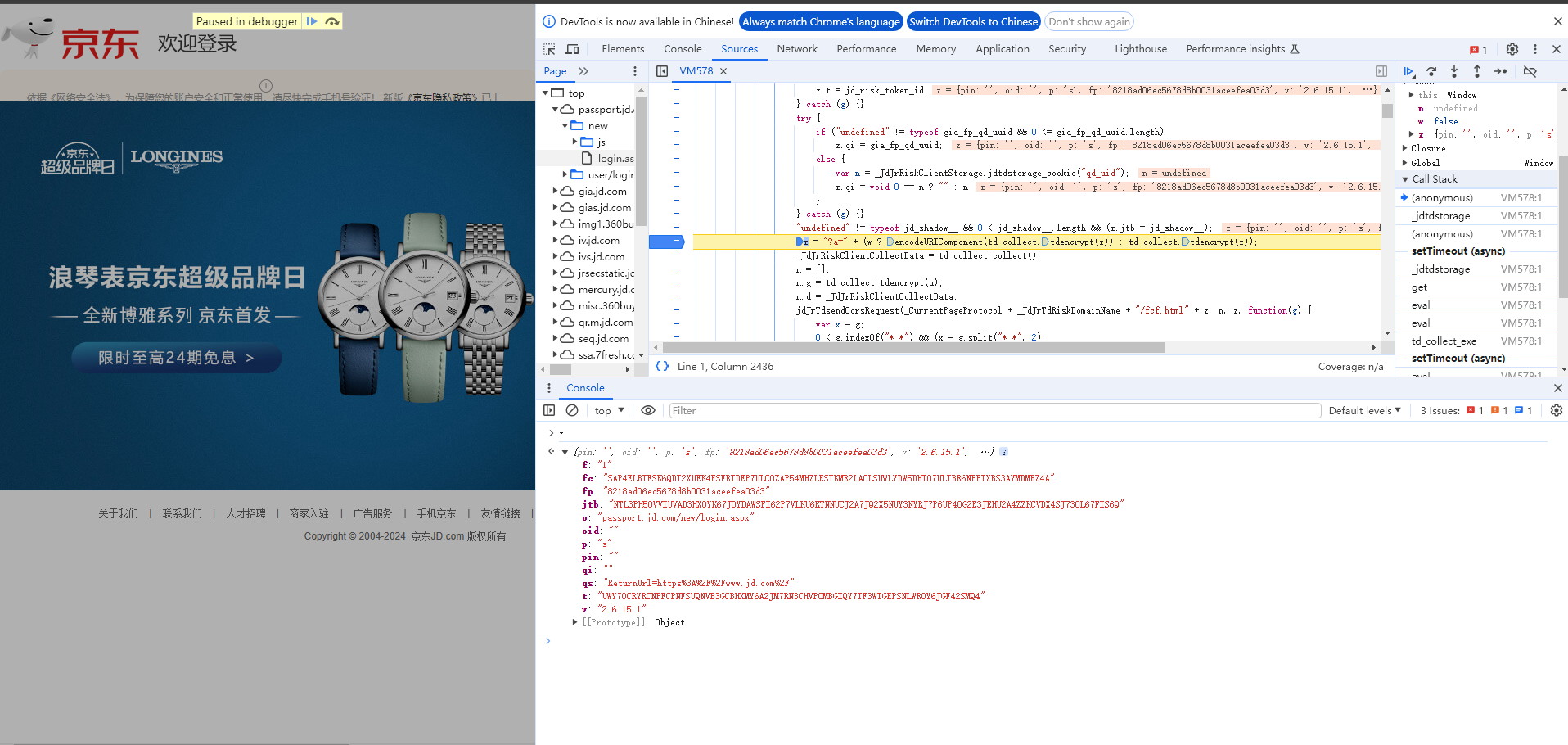Expand the js folder

click(574, 142)
